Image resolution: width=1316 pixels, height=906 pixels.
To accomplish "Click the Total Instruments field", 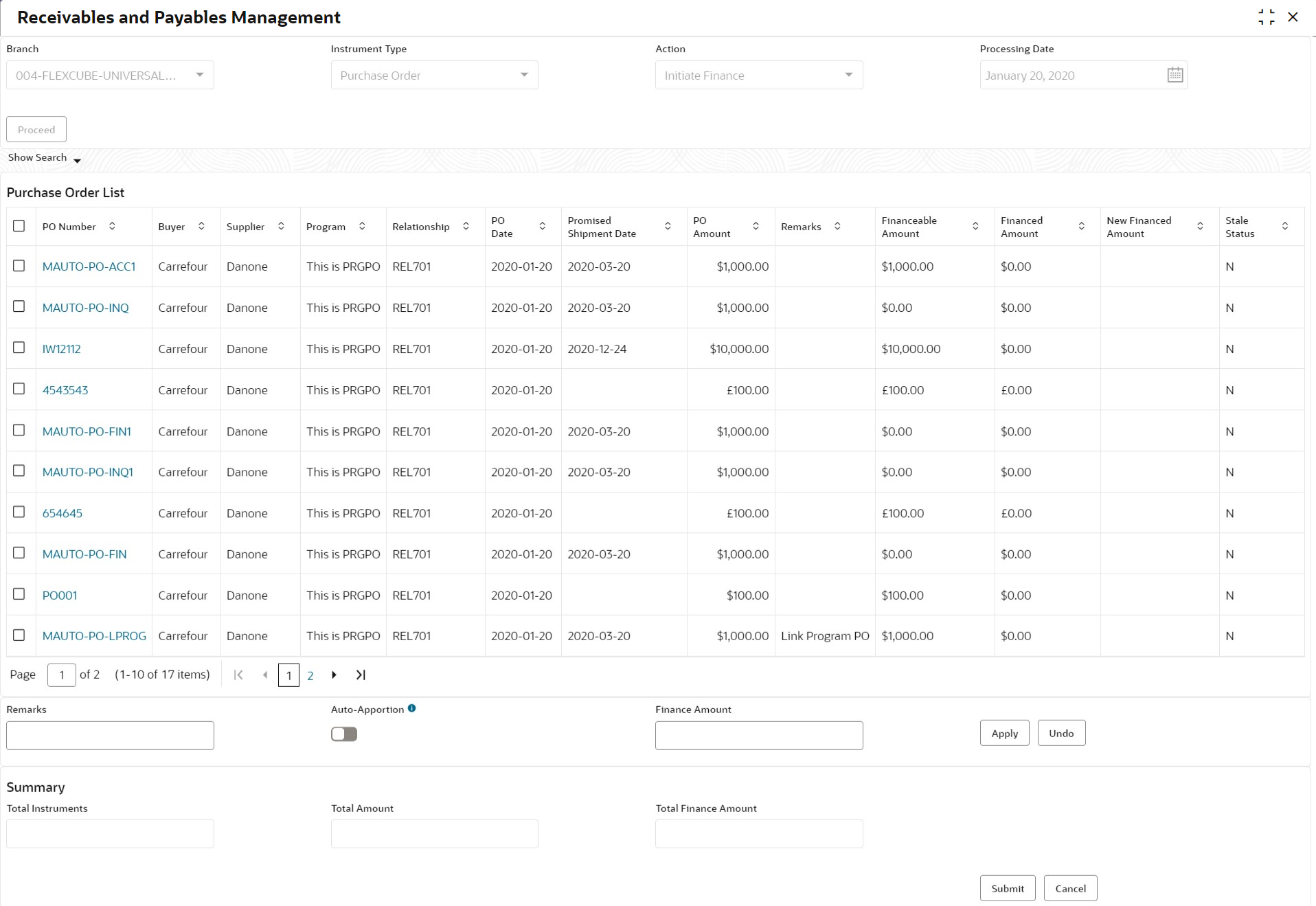I will (110, 833).
